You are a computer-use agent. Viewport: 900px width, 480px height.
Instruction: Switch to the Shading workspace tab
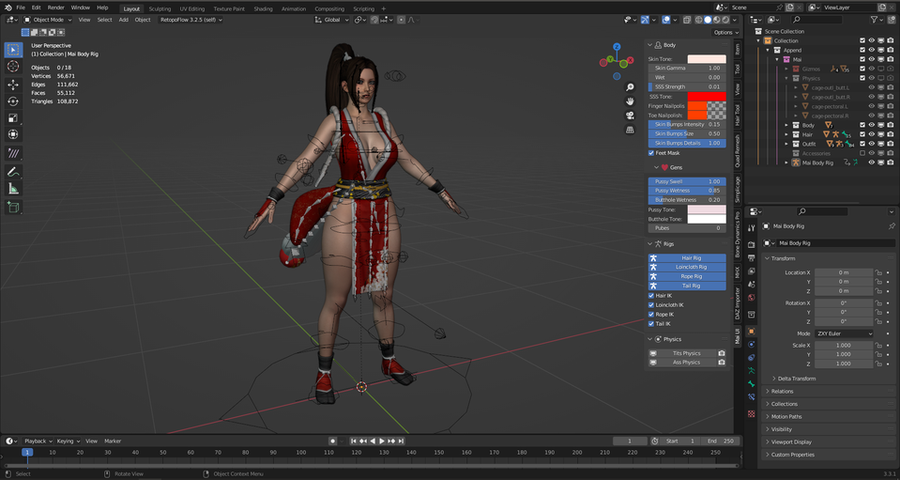[x=263, y=9]
